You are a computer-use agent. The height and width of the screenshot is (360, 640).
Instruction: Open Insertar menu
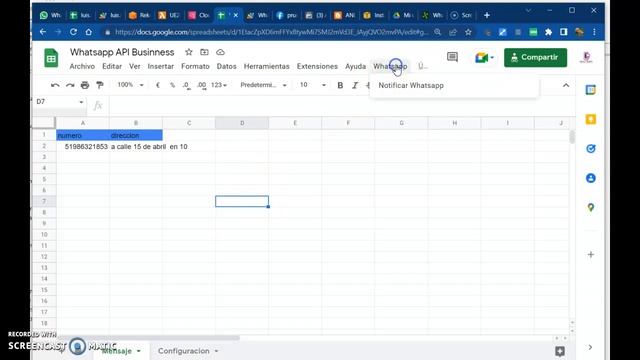tap(160, 66)
